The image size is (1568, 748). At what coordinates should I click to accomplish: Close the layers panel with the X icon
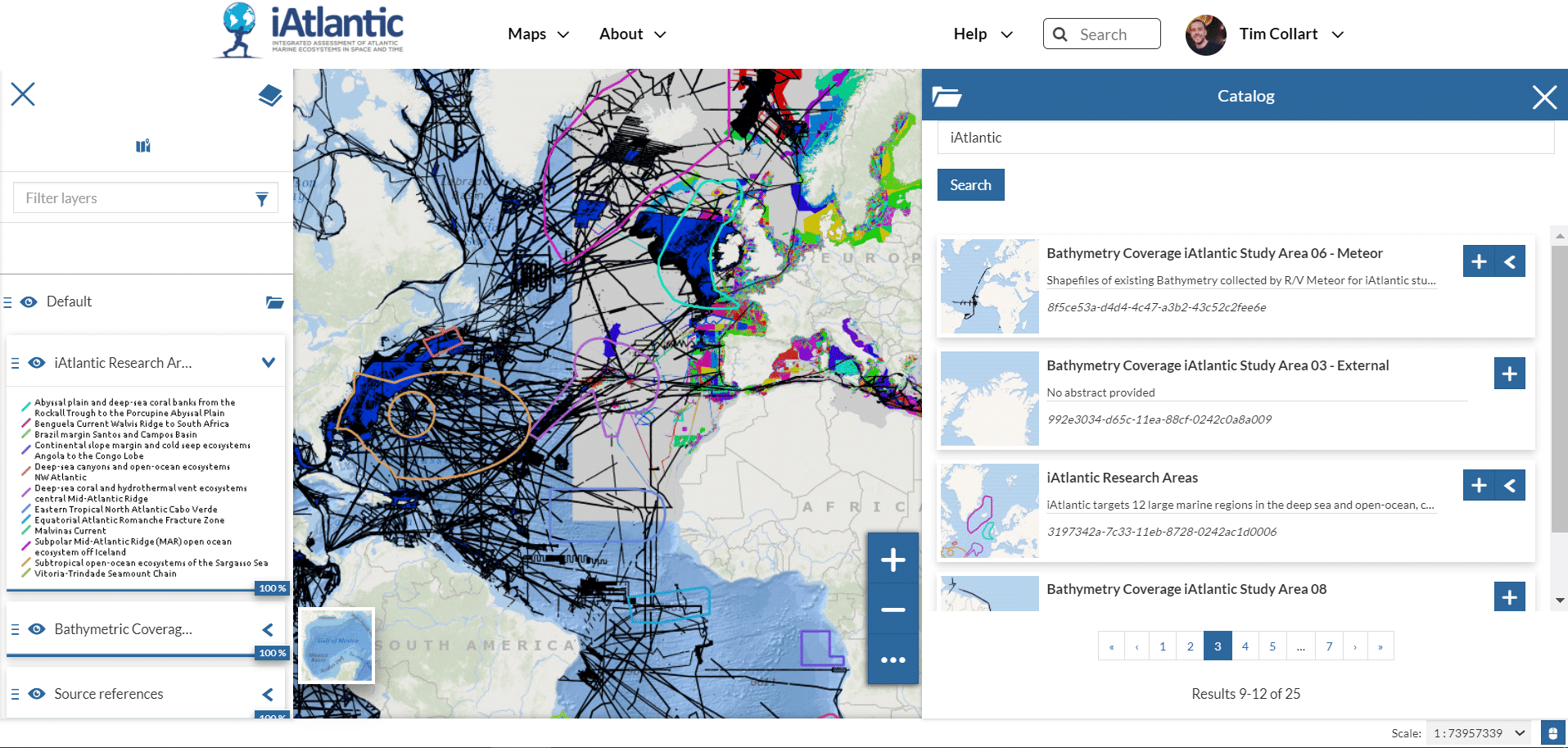click(23, 94)
